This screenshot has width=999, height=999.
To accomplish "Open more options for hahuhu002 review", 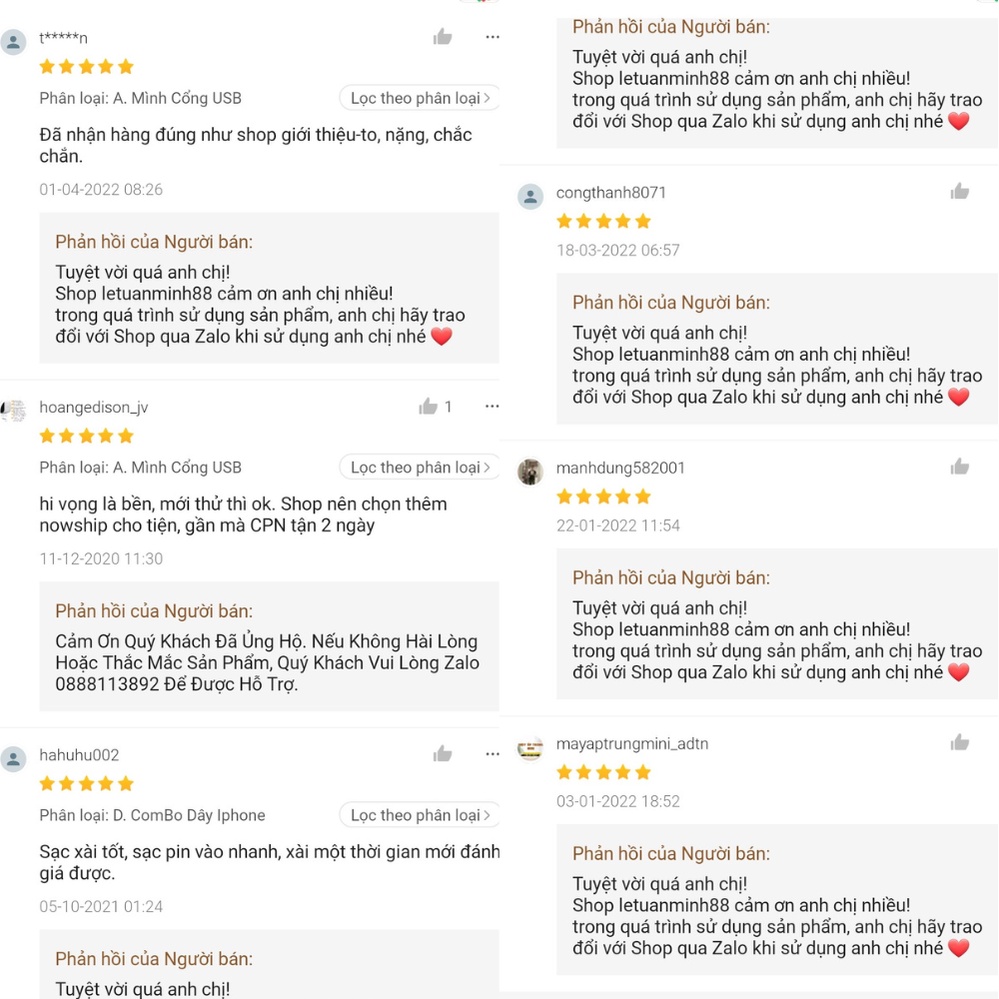I will [492, 754].
